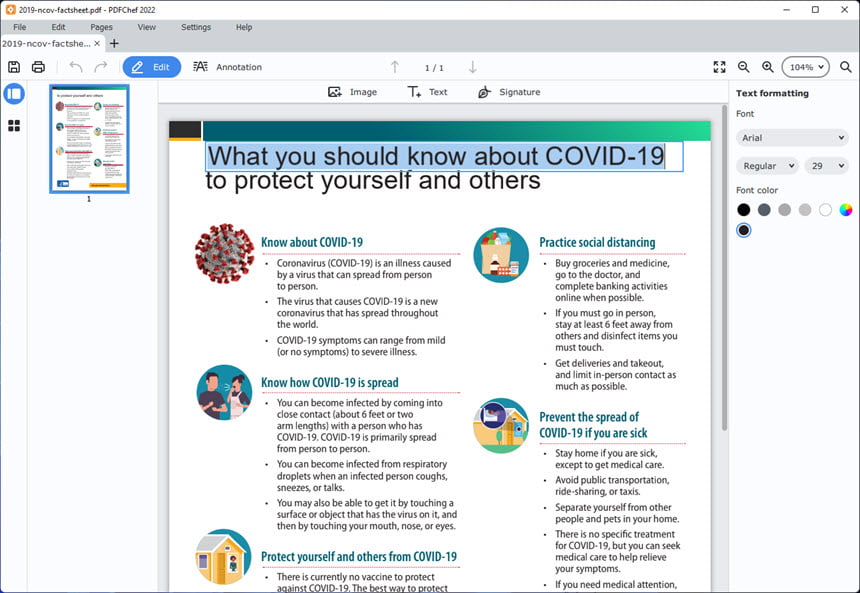Redo the last action

(101, 67)
